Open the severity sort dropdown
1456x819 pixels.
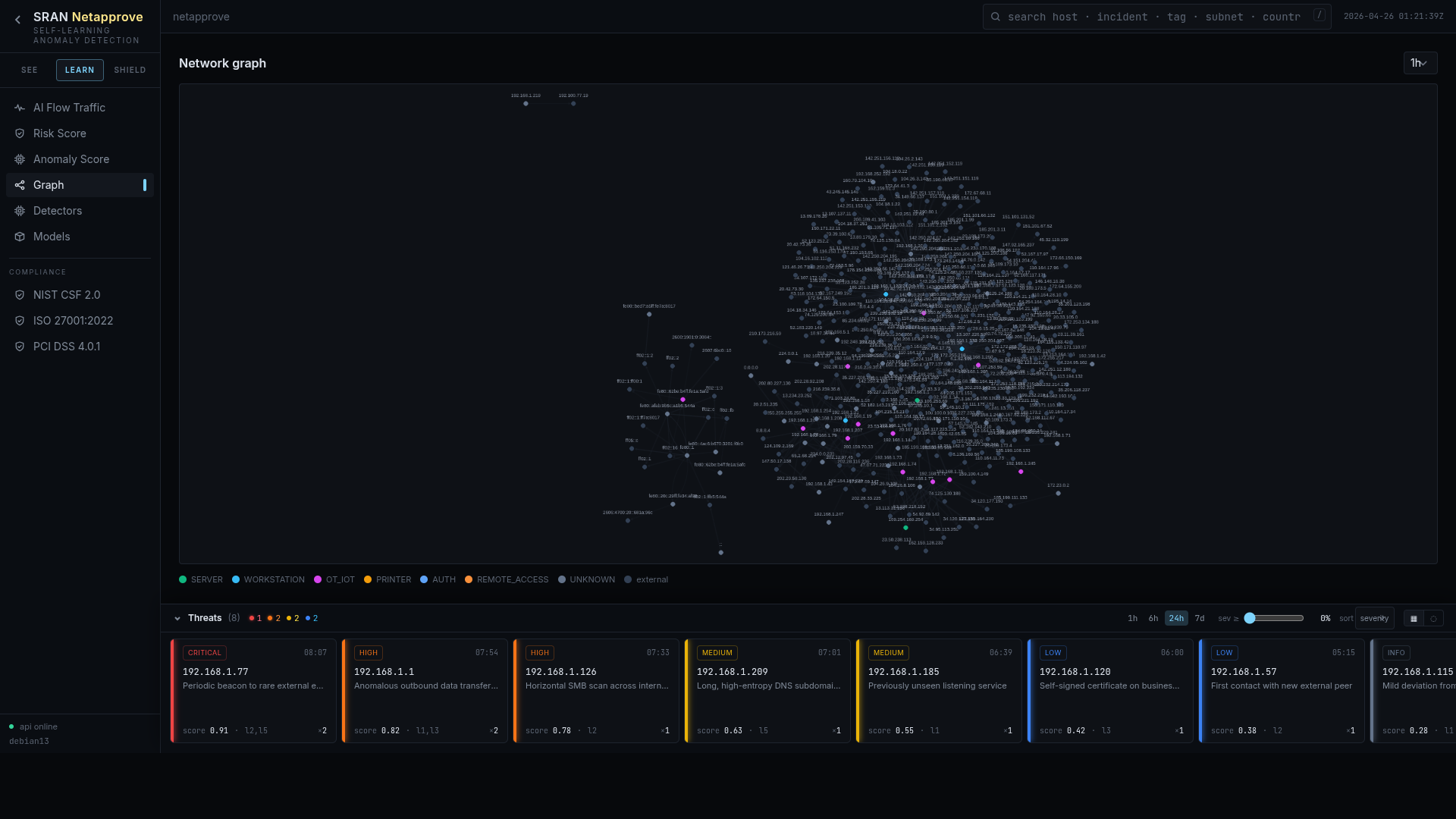[x=1374, y=618]
